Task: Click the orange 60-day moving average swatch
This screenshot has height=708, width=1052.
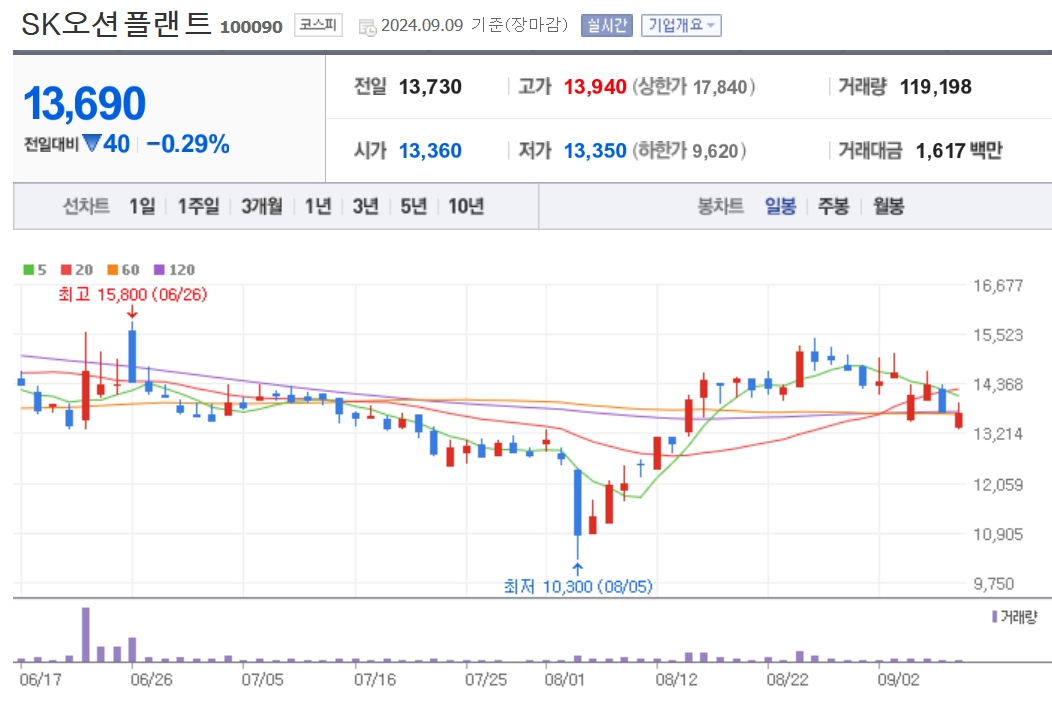Action: pyautogui.click(x=113, y=270)
